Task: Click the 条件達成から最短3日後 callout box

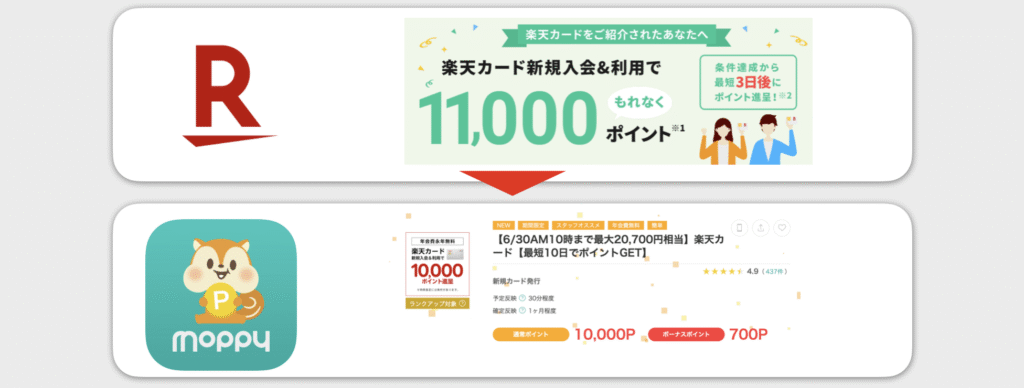Action: coord(748,82)
